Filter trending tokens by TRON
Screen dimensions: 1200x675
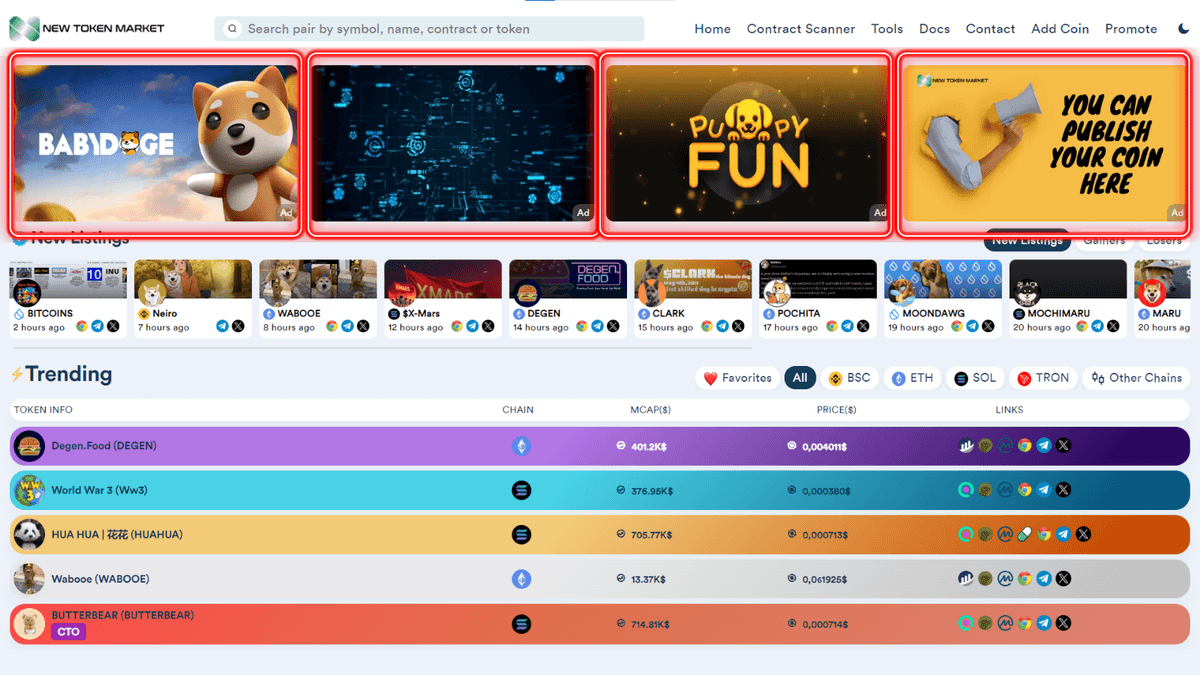pos(1044,378)
